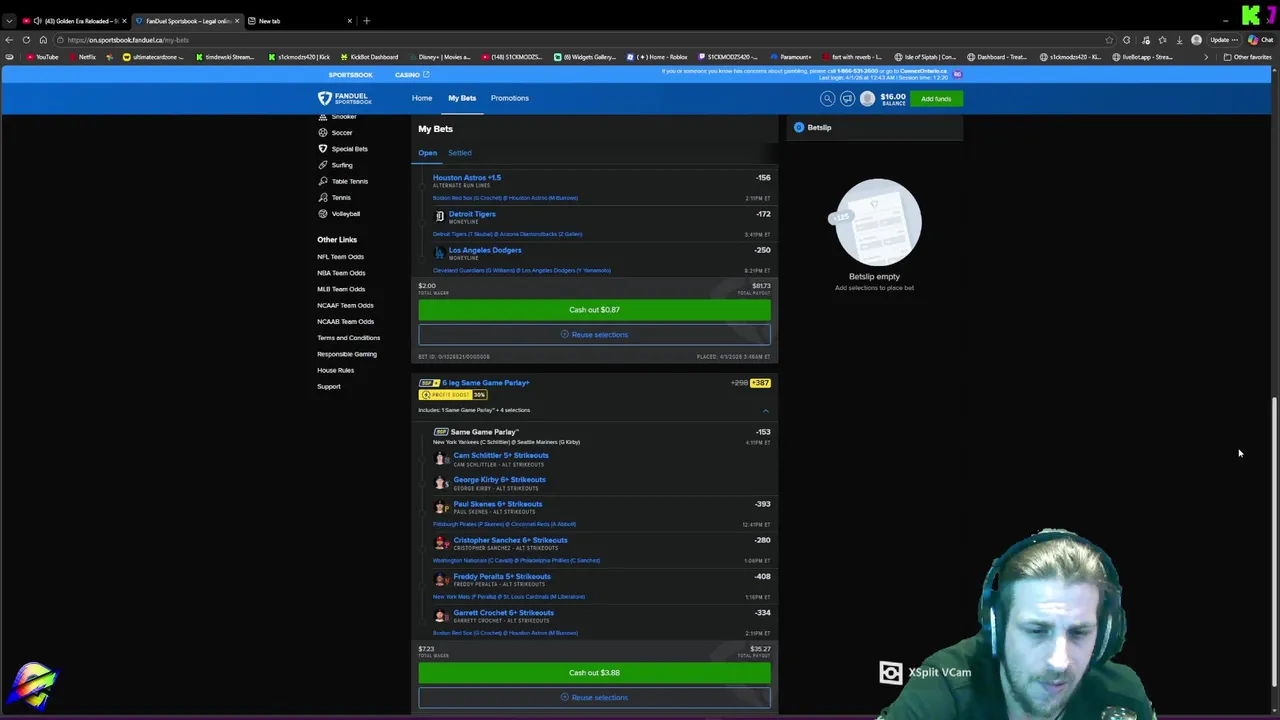This screenshot has width=1280, height=720.
Task: Click Cash out $3.88 button
Action: (594, 673)
